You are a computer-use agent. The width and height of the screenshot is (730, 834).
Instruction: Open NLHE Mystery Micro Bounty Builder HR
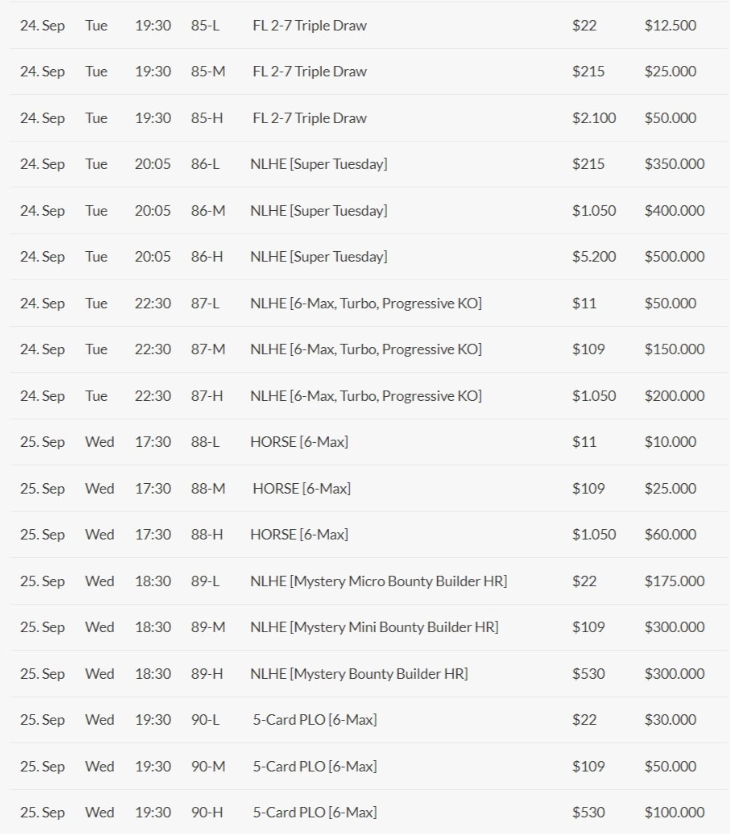(x=378, y=581)
